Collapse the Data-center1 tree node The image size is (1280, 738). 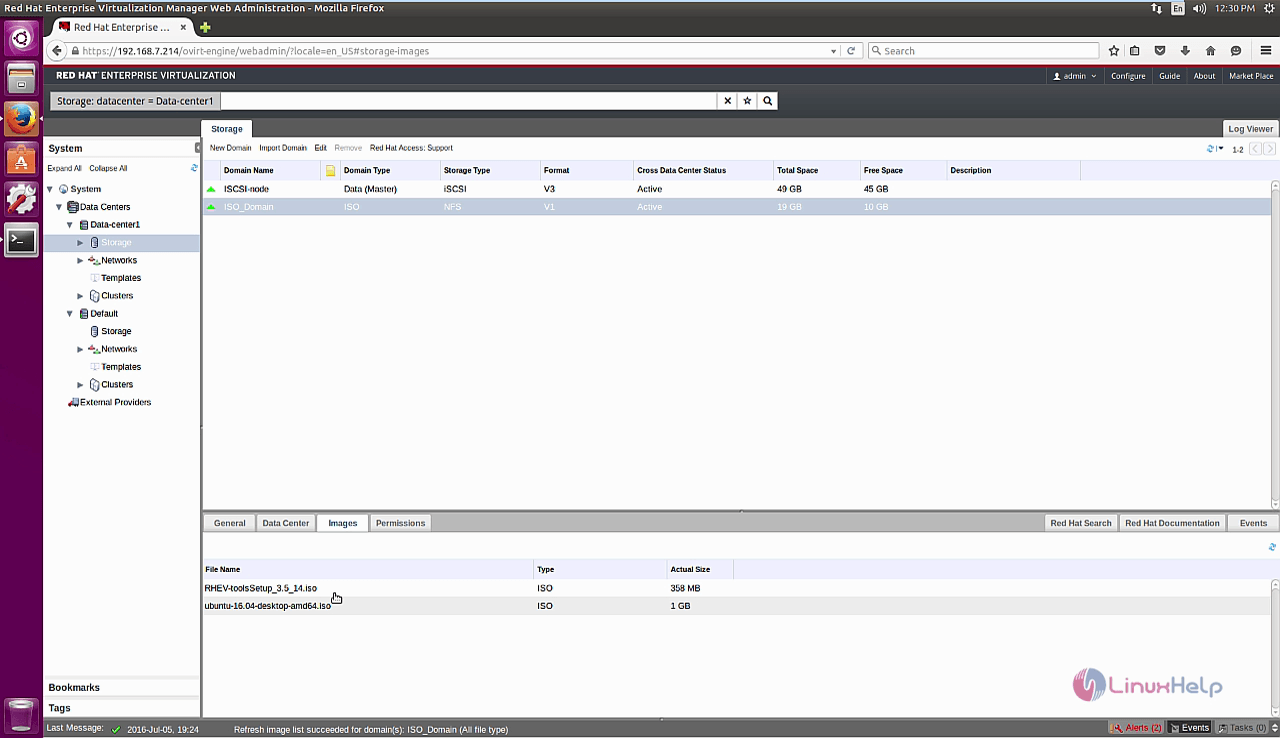coord(70,225)
